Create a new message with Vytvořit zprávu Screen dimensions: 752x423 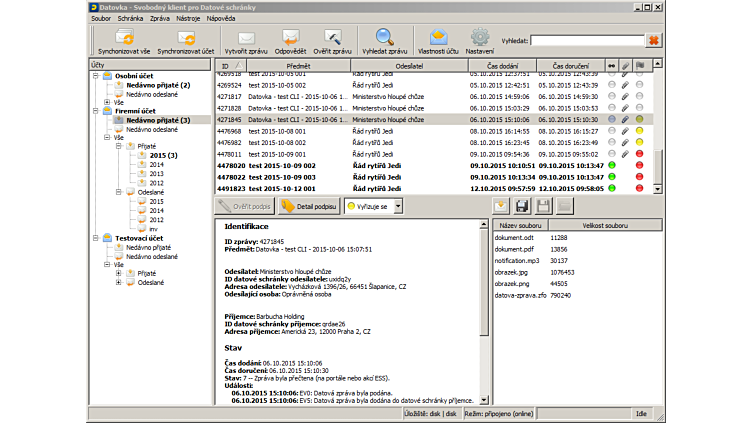(x=246, y=38)
